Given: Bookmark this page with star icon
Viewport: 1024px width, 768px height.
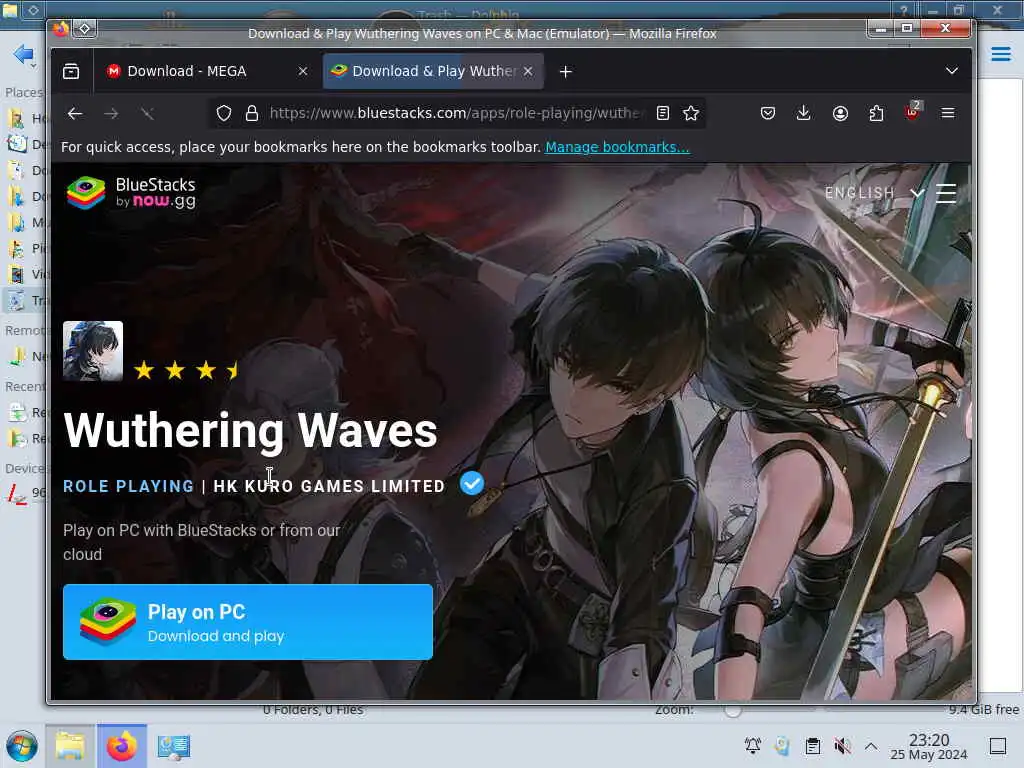Looking at the screenshot, I should [691, 114].
